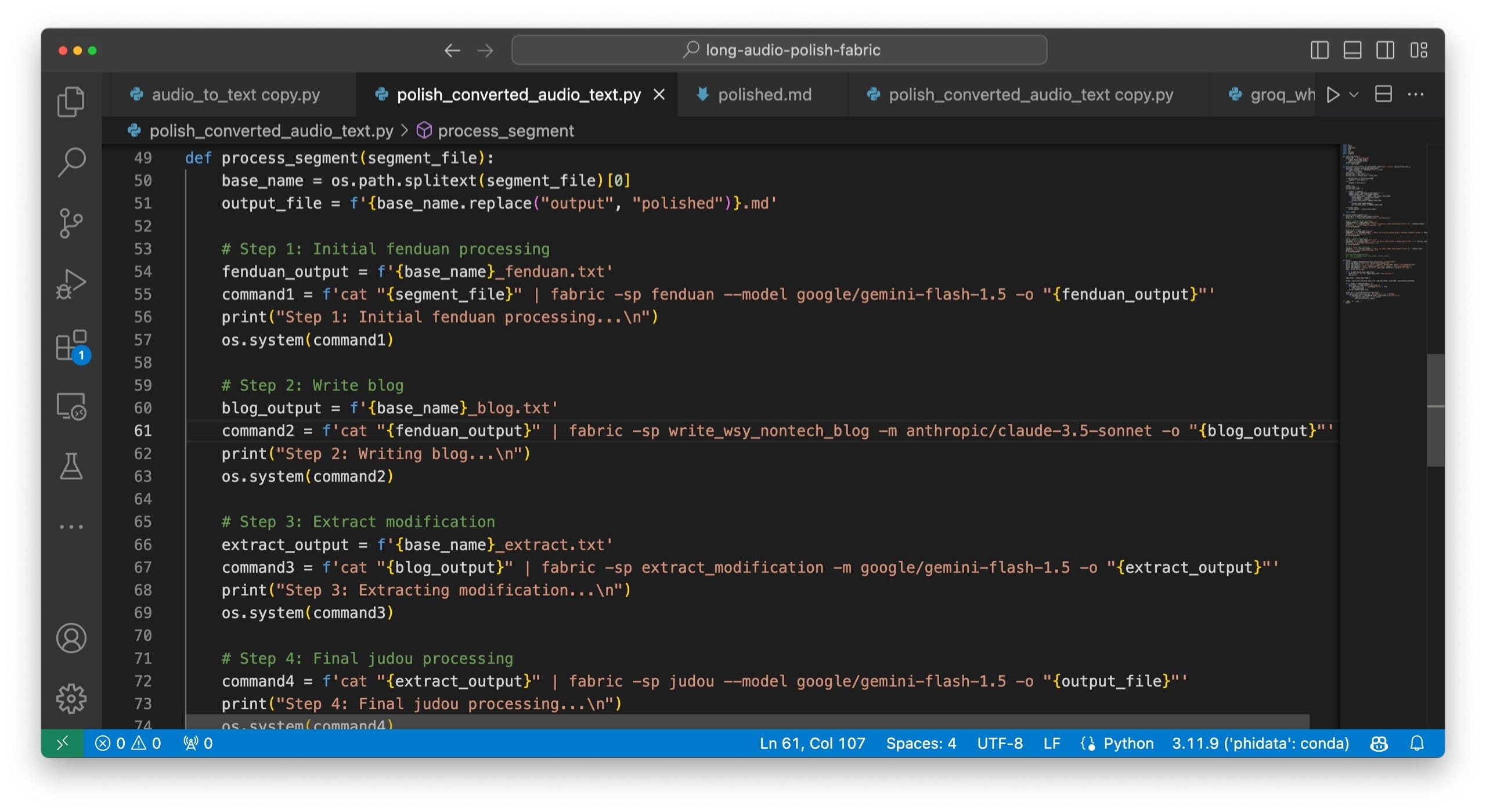1486x812 pixels.
Task: Open the Testing flask view
Action: [71, 467]
